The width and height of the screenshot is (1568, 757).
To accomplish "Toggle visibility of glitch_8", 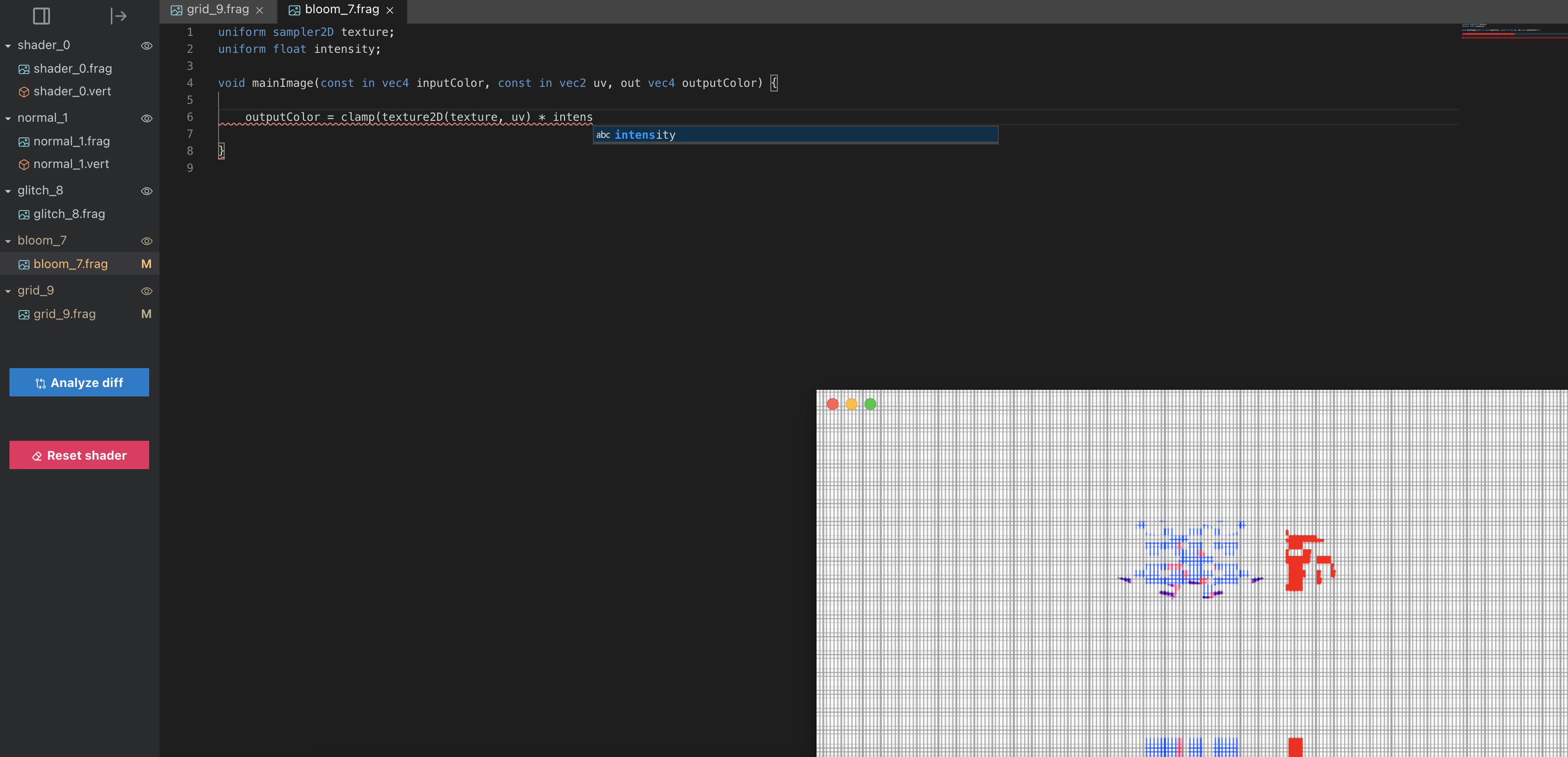I will coord(147,191).
